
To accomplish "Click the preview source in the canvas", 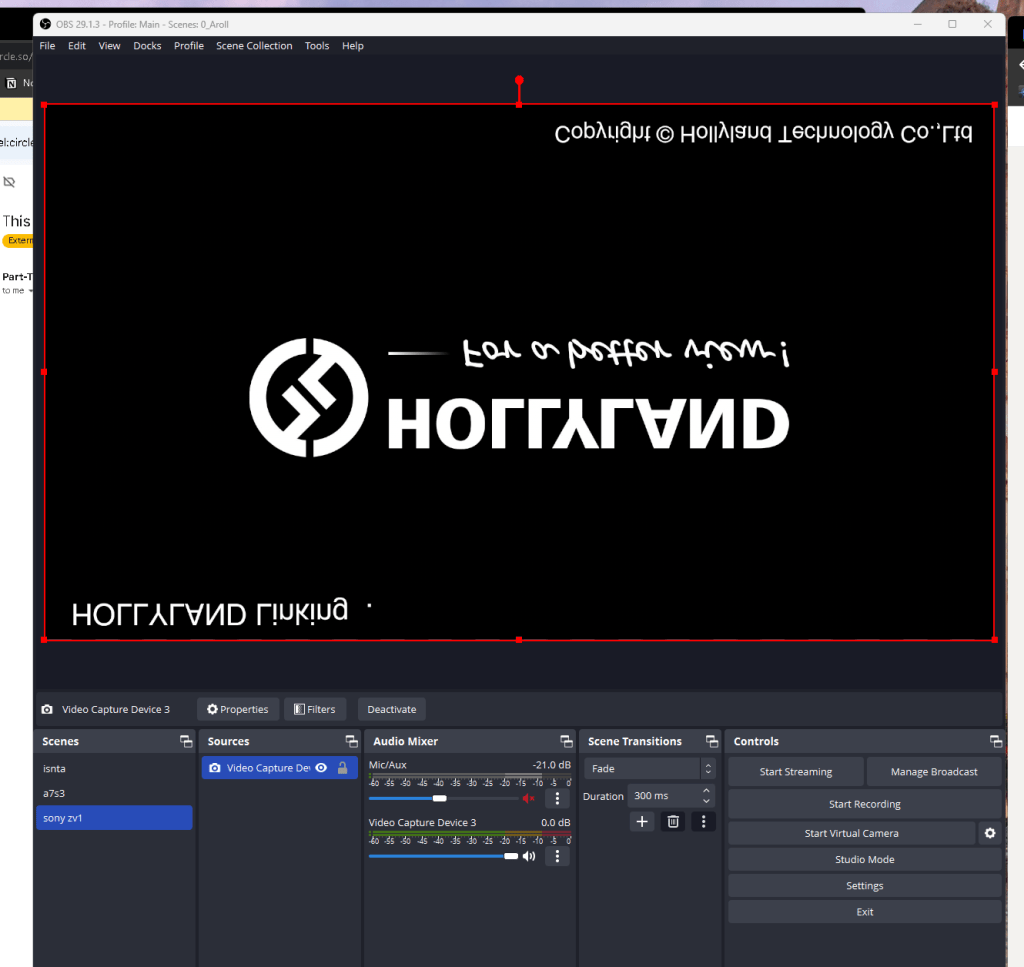I will click(519, 372).
